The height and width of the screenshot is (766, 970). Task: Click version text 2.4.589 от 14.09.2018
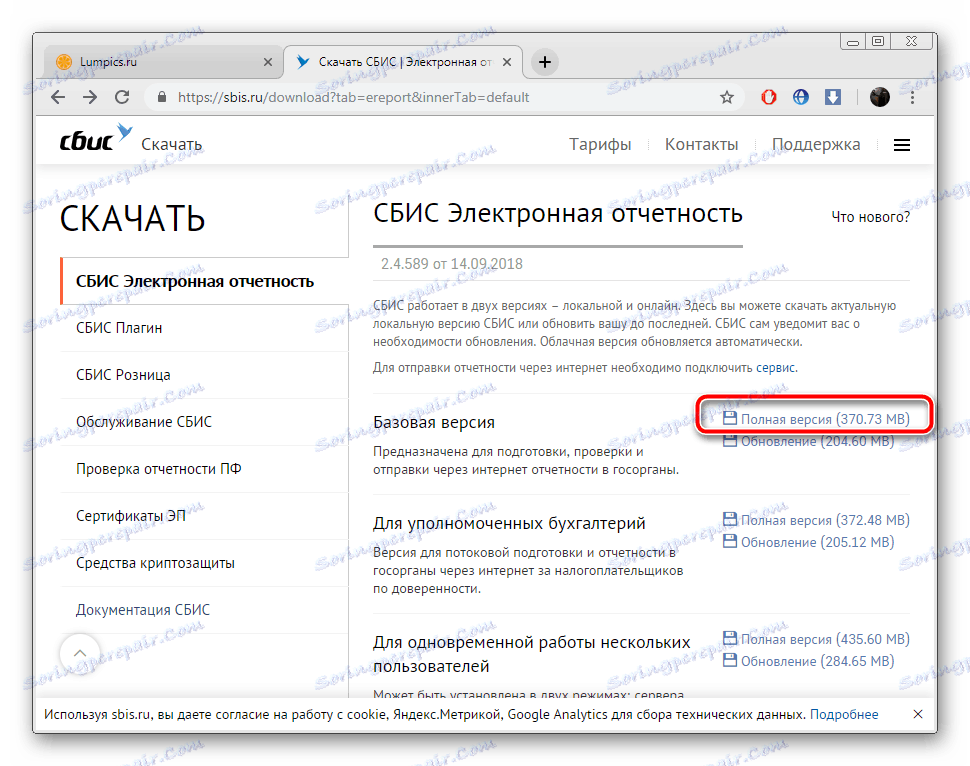(452, 264)
